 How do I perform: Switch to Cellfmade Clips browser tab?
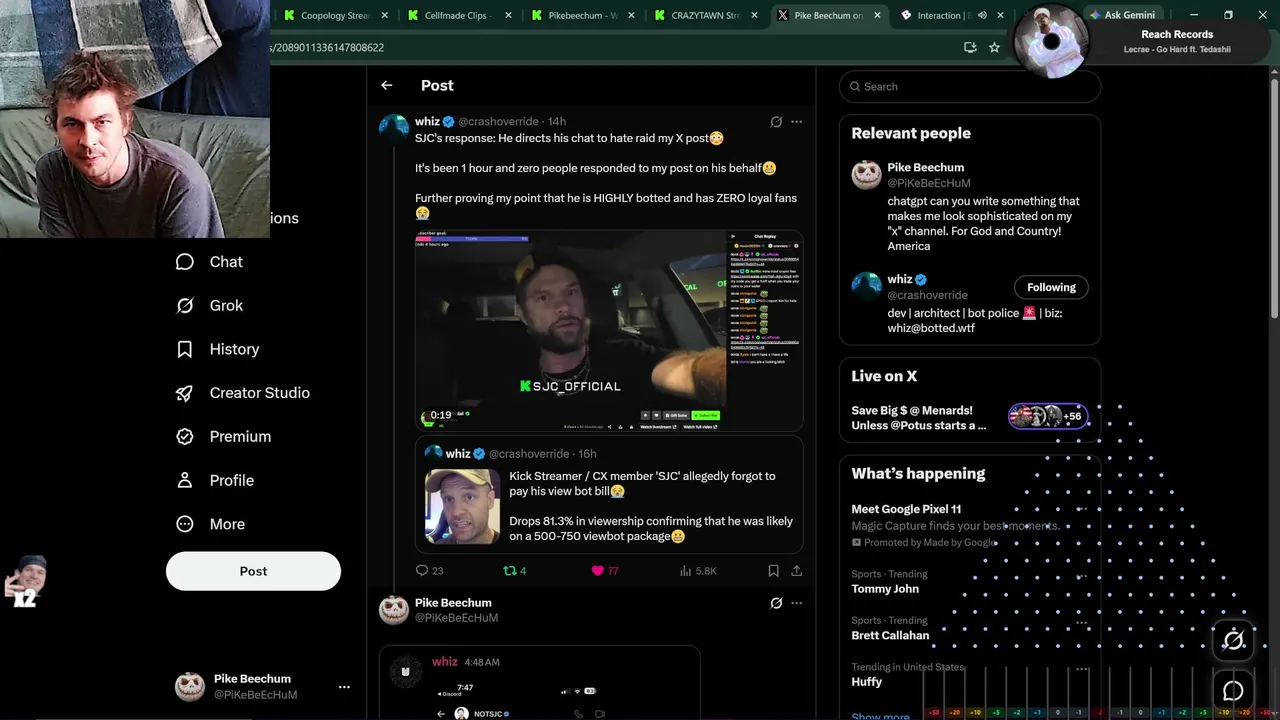(457, 15)
